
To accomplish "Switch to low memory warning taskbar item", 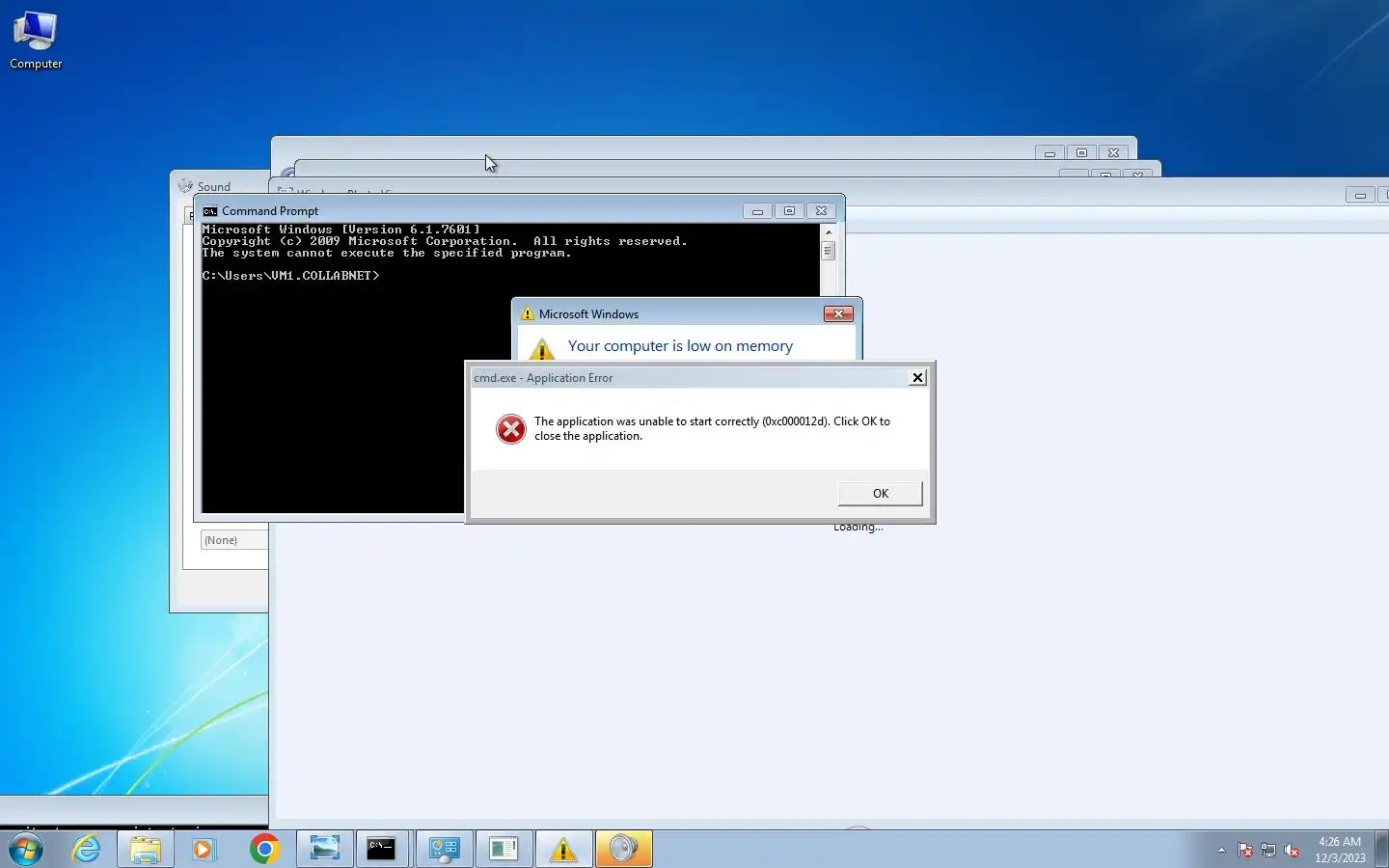I will pos(563,849).
